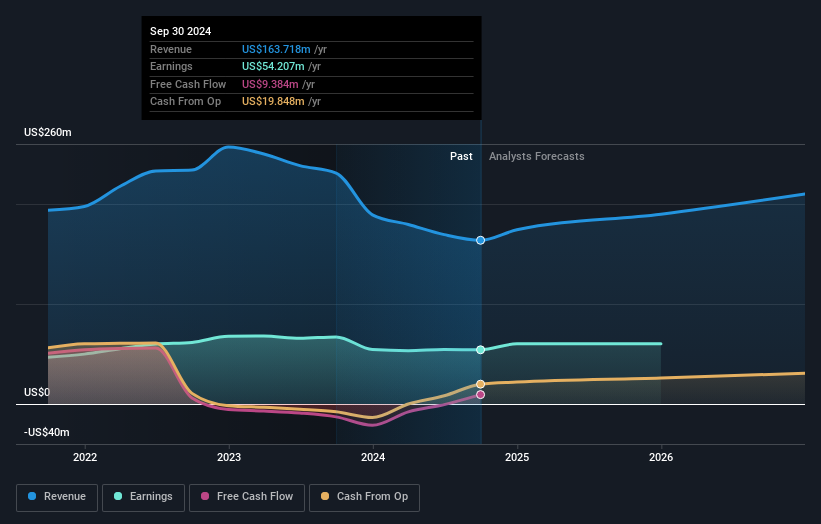Click the Cash From Op orange data point marker
The image size is (821, 524).
480,384
